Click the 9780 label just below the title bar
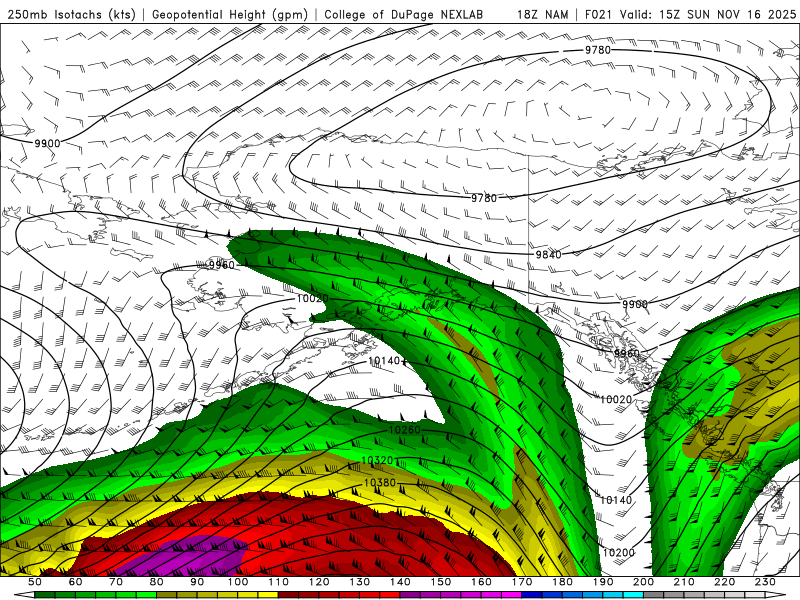Viewport: 800px width, 600px height. [597, 50]
